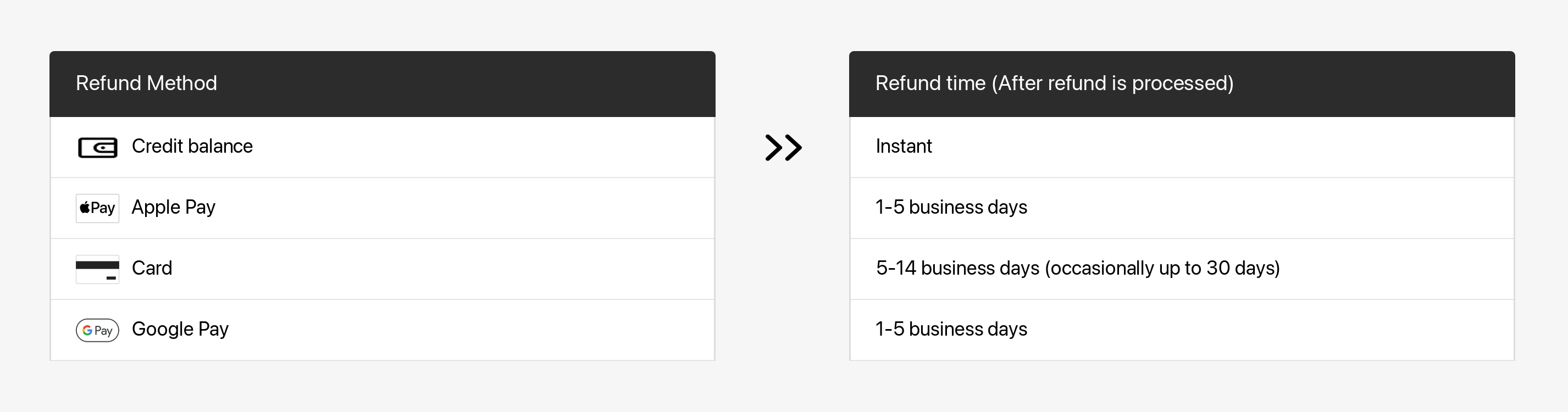1568x412 pixels.
Task: Click the wallet icon beside Credit balance
Action: [x=97, y=147]
